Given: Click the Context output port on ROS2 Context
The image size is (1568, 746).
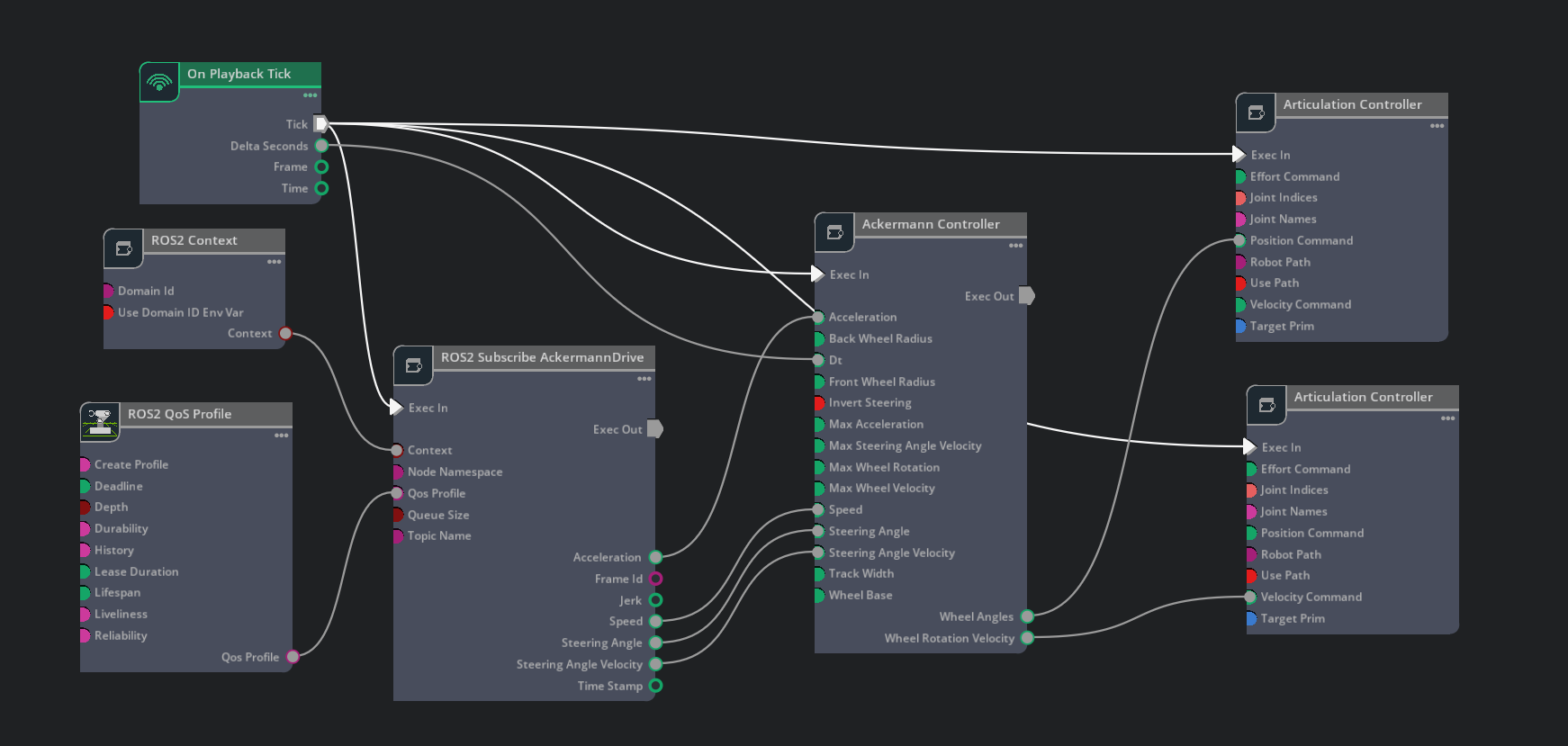Looking at the screenshot, I should click(285, 333).
